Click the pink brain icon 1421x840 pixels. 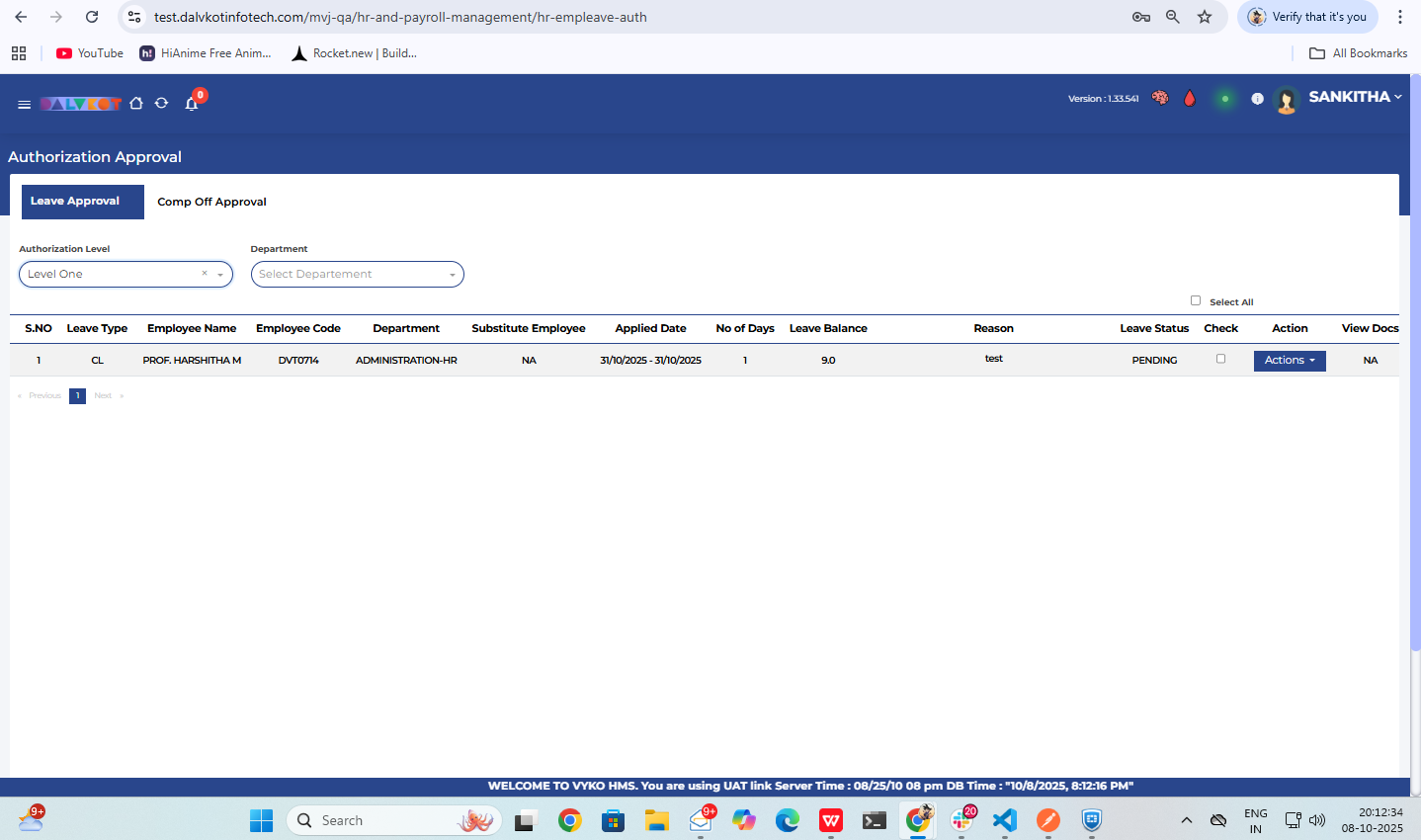click(x=1160, y=98)
